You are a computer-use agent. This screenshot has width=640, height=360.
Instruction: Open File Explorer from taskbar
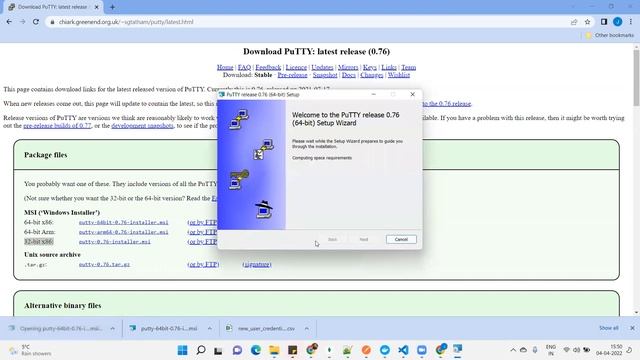[274, 350]
